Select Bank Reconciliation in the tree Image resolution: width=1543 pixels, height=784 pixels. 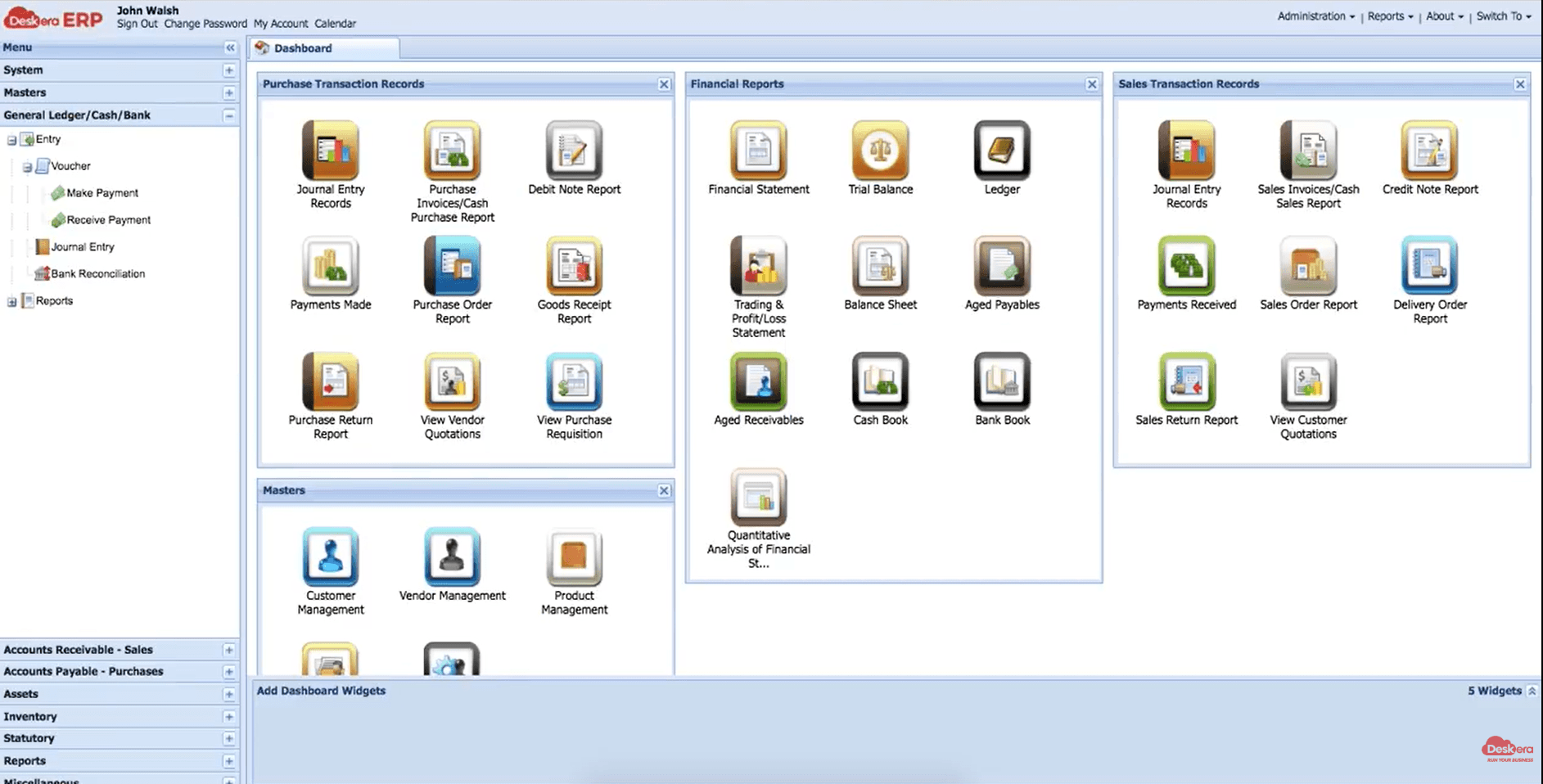click(x=98, y=274)
